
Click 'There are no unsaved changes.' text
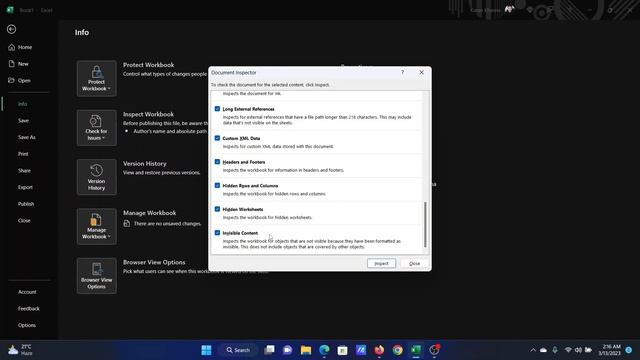click(x=168, y=224)
